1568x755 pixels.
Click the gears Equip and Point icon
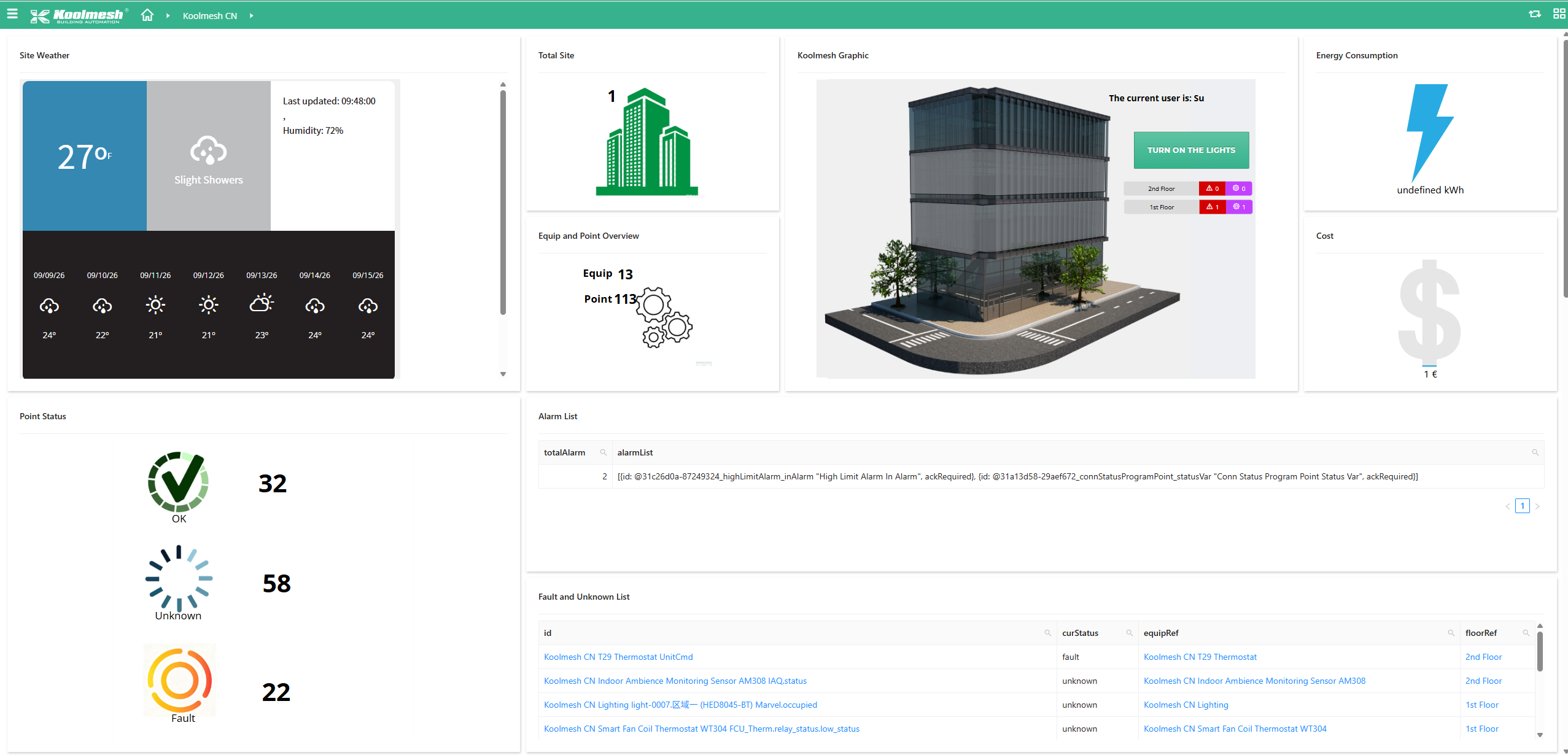click(x=665, y=317)
